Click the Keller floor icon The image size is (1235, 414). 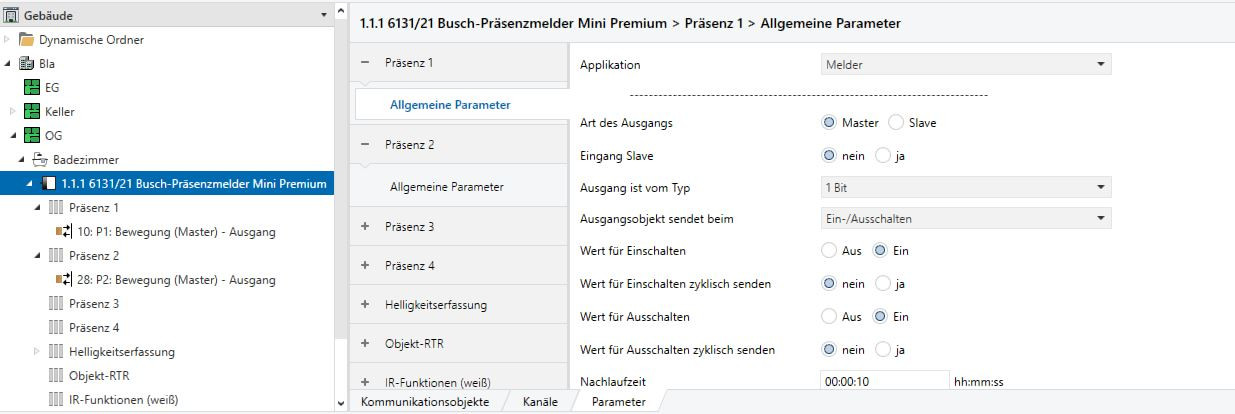(31, 112)
